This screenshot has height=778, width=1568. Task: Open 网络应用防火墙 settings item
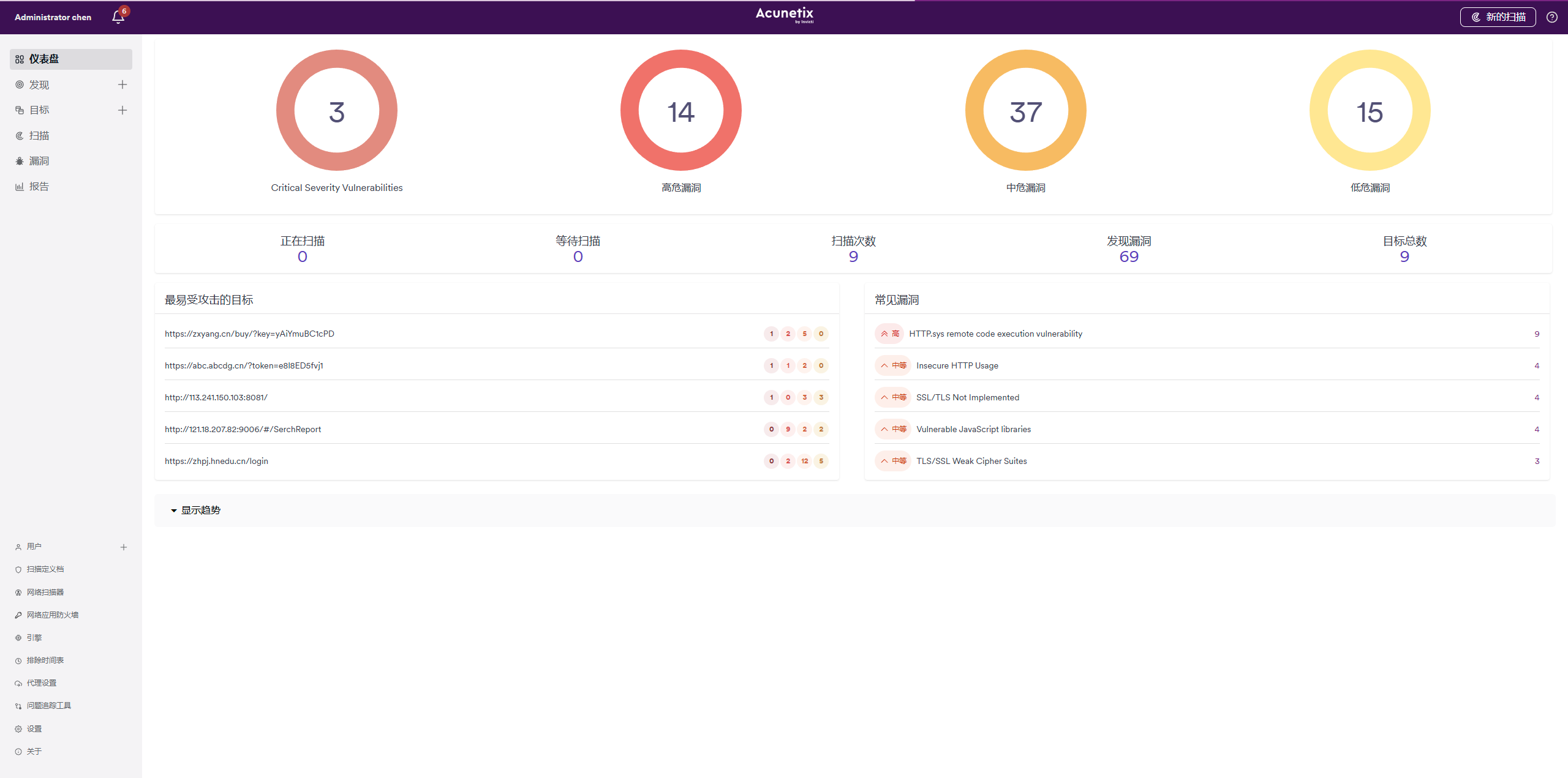pyautogui.click(x=52, y=615)
